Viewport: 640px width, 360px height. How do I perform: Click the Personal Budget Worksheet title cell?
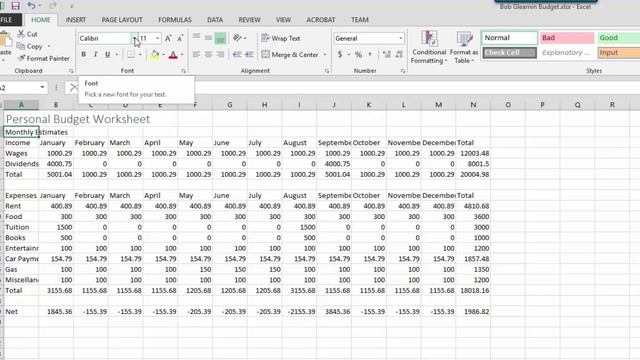tap(78, 119)
